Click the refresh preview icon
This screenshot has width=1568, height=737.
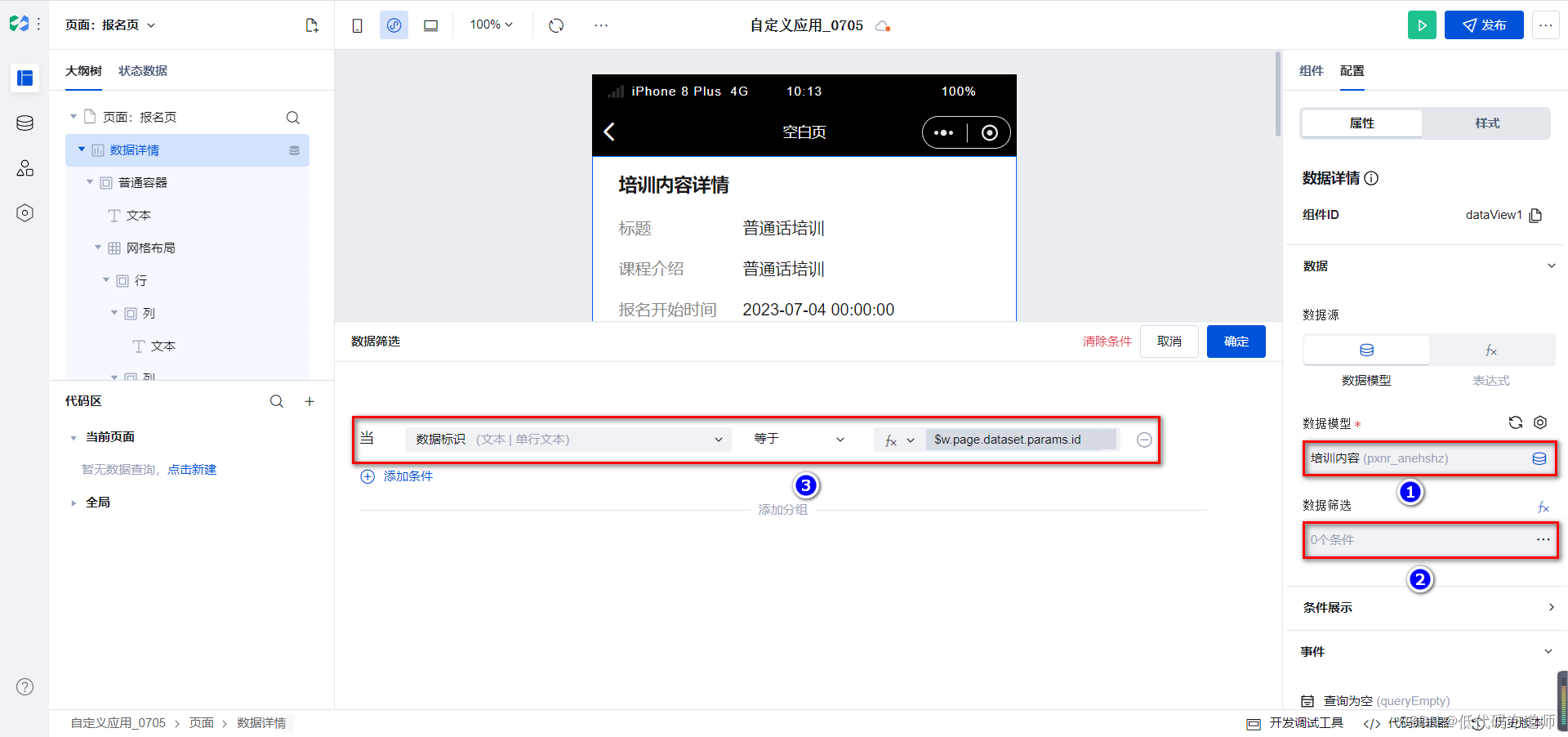(556, 25)
